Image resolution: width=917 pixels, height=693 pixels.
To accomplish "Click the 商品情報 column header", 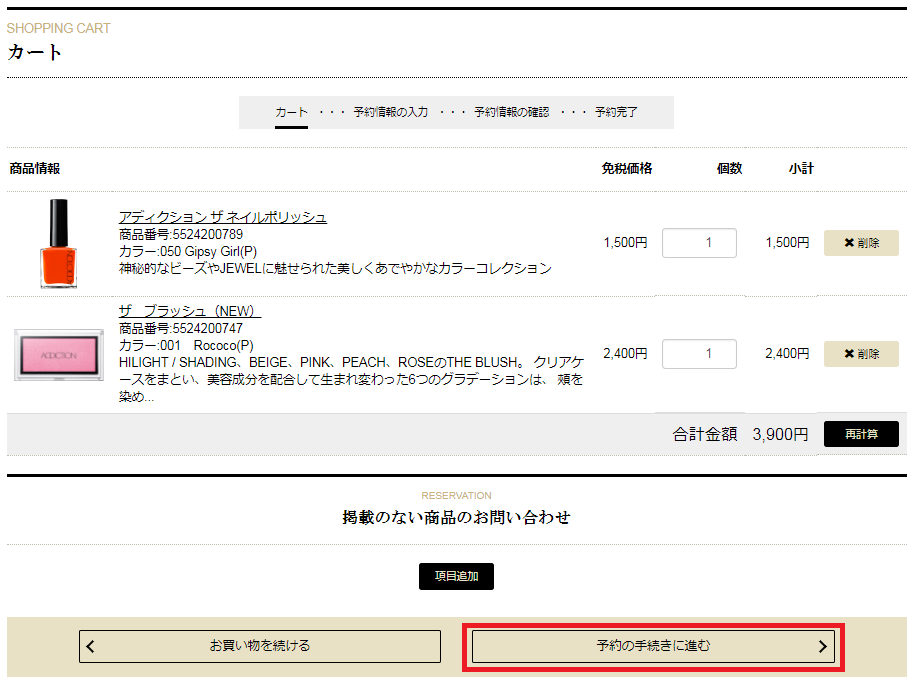I will (x=35, y=168).
